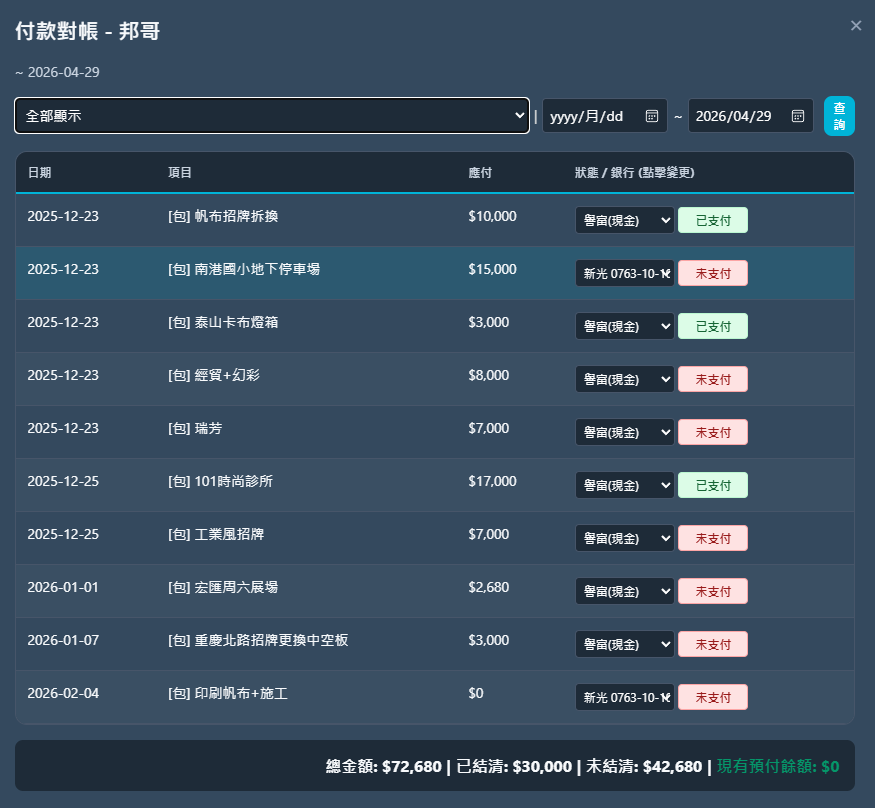875x808 pixels.
Task: Toggle payment status of 泰山卡布燈箱
Action: click(712, 326)
